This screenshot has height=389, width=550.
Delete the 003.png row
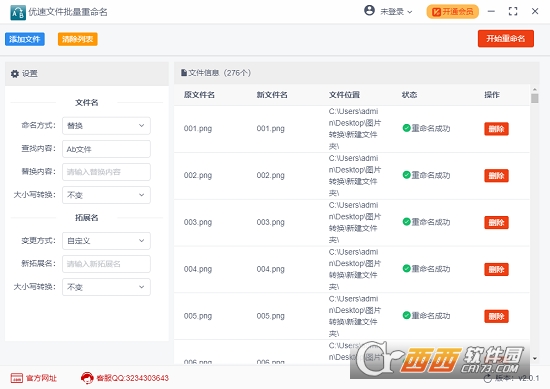click(x=496, y=222)
